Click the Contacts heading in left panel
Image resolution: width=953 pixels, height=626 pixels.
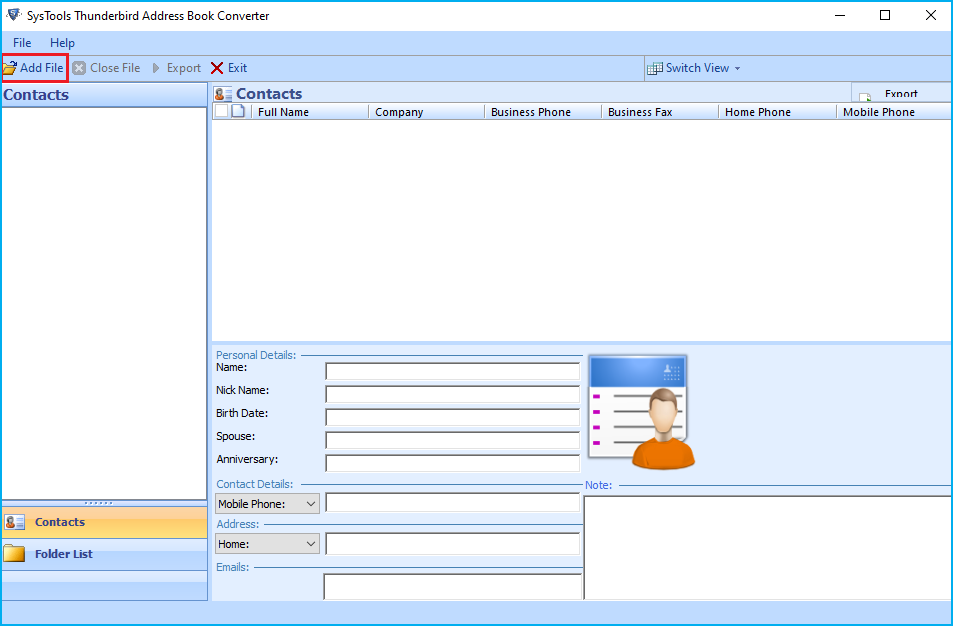(x=36, y=95)
